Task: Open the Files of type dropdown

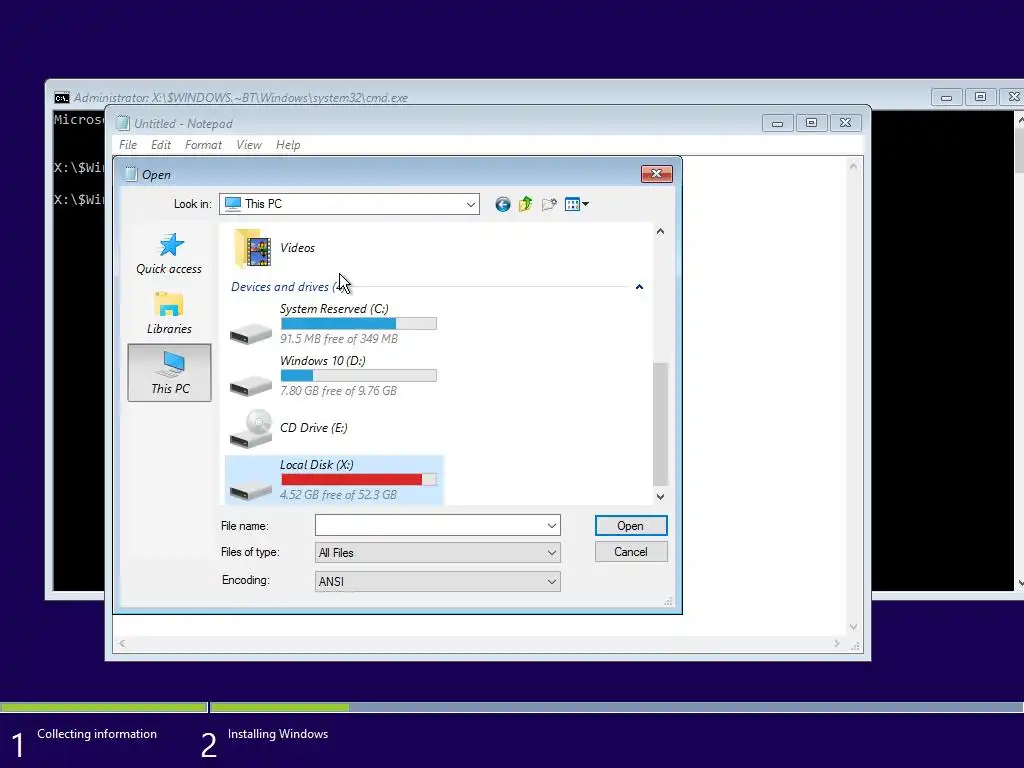Action: pyautogui.click(x=438, y=552)
